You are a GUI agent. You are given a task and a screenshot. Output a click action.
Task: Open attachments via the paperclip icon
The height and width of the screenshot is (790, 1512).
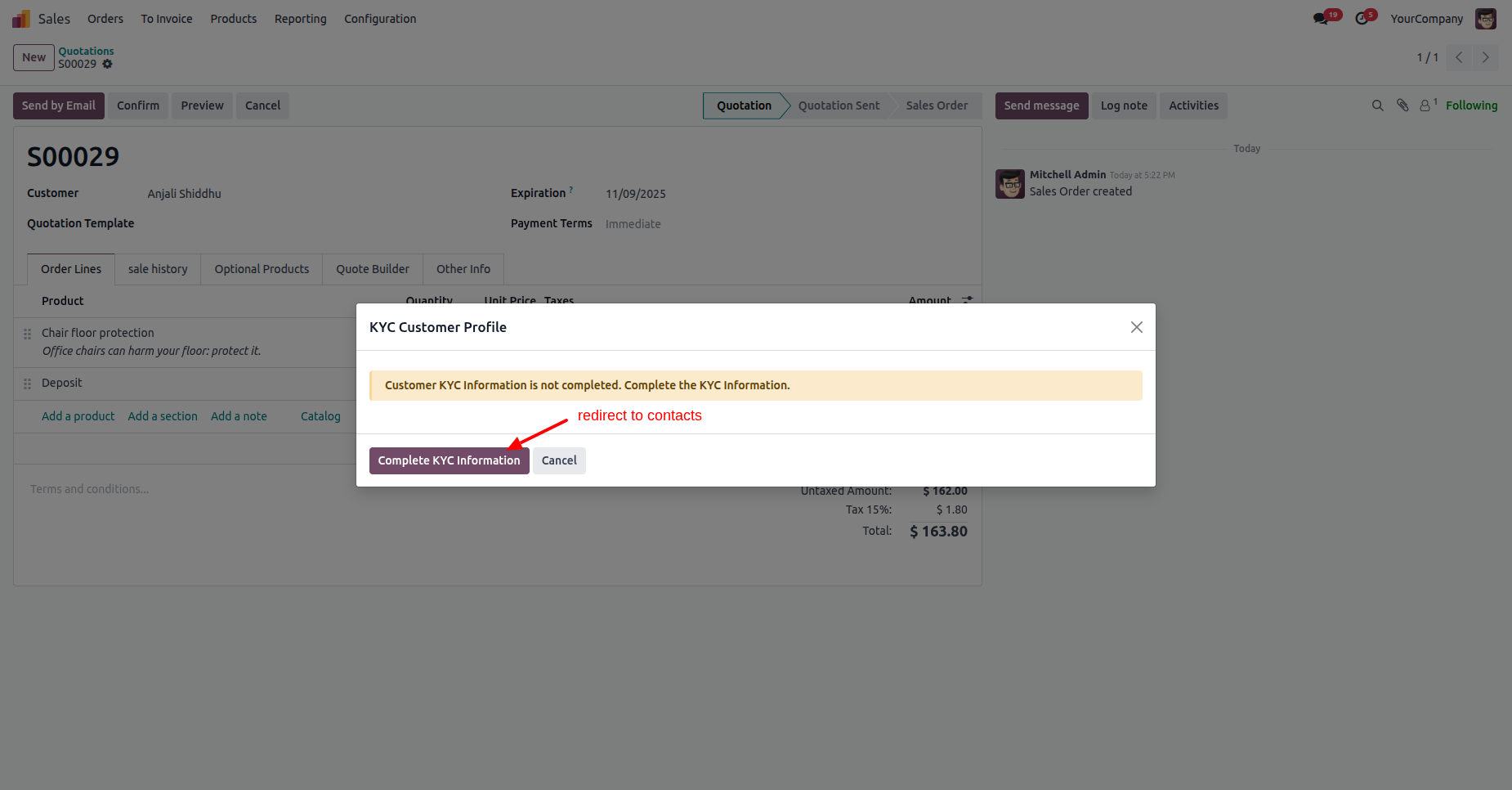pyautogui.click(x=1402, y=105)
